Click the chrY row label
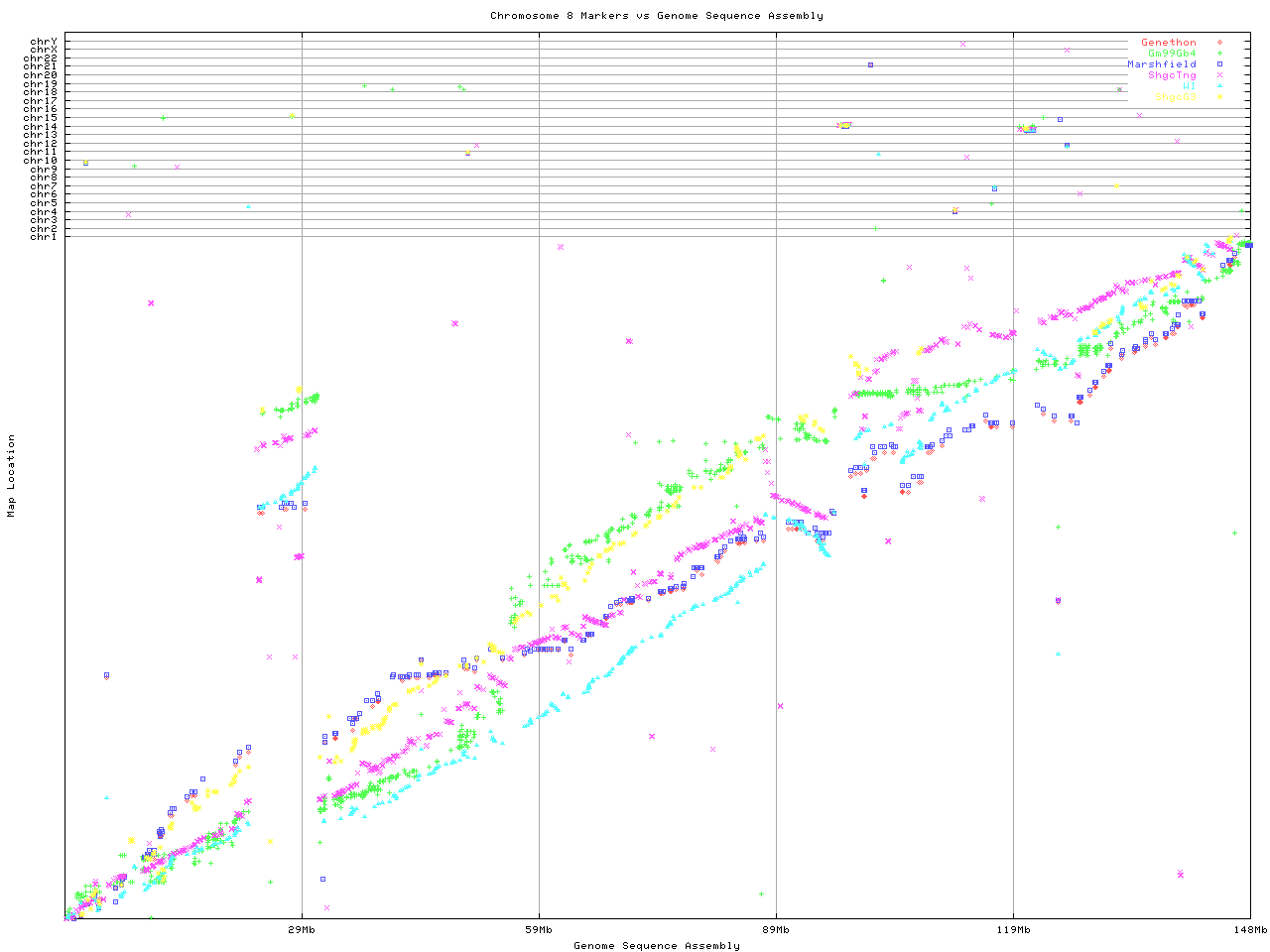This screenshot has width=1270, height=952. tap(44, 41)
